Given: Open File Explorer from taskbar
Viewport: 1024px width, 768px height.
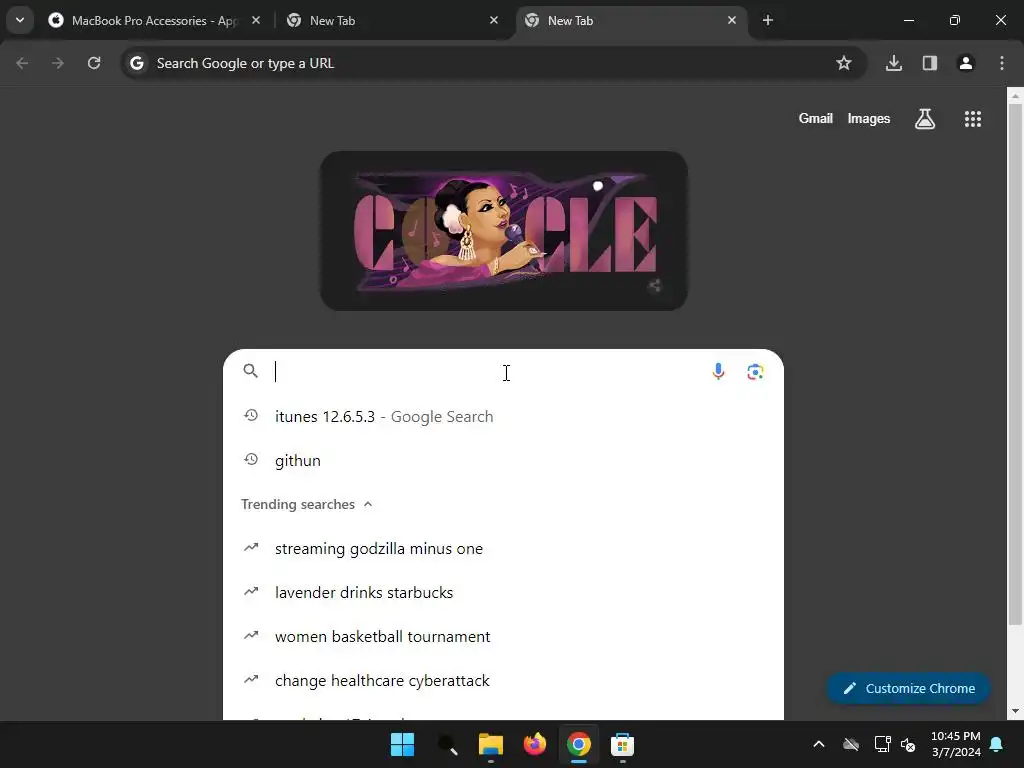Looking at the screenshot, I should pos(490,744).
